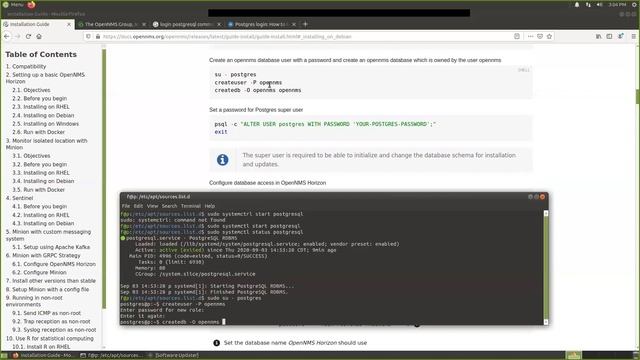Bookmark this page with the star icon
The width and height of the screenshot is (640, 360).
(x=549, y=36)
